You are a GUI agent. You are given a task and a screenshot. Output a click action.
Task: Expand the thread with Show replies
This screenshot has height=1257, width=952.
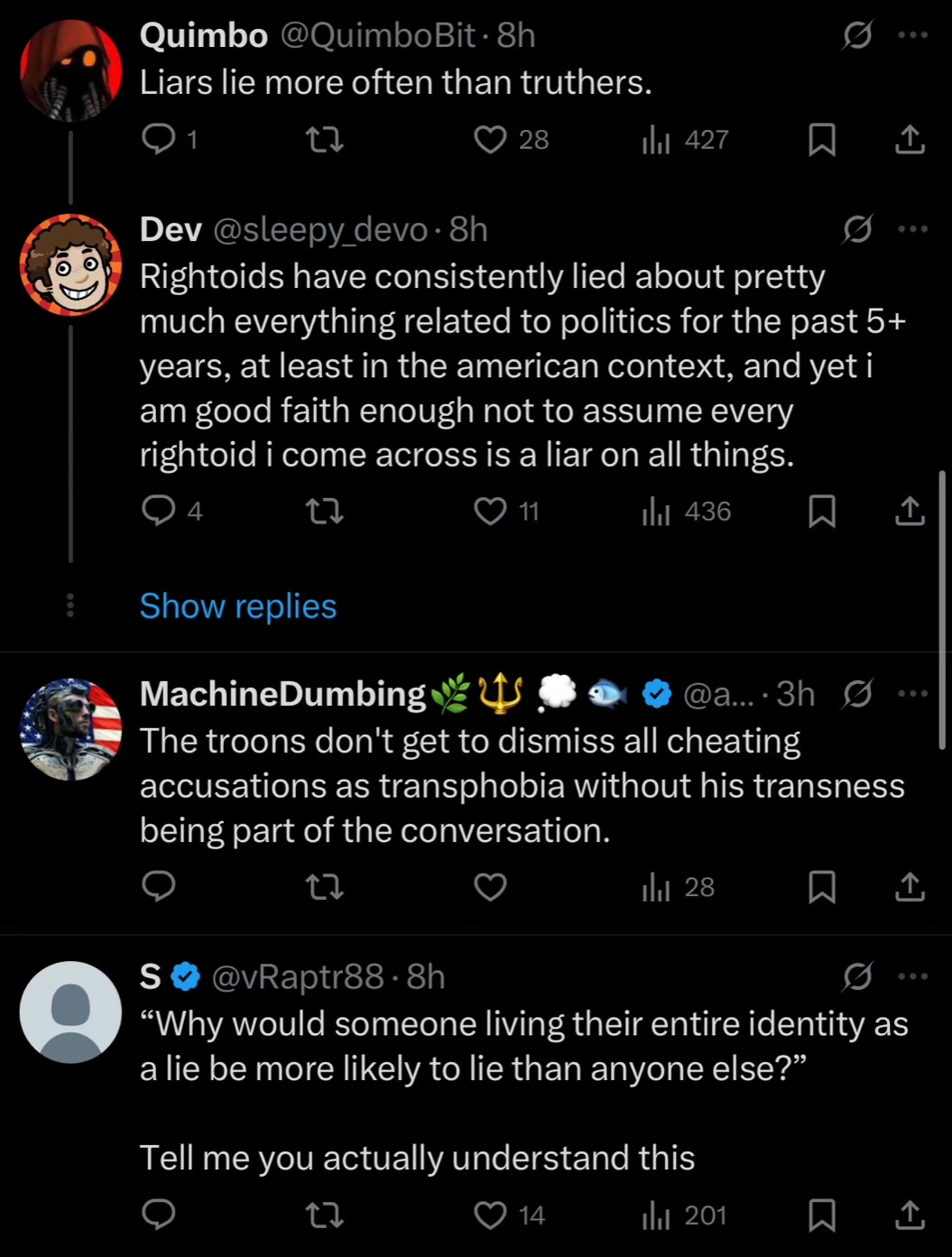[238, 606]
